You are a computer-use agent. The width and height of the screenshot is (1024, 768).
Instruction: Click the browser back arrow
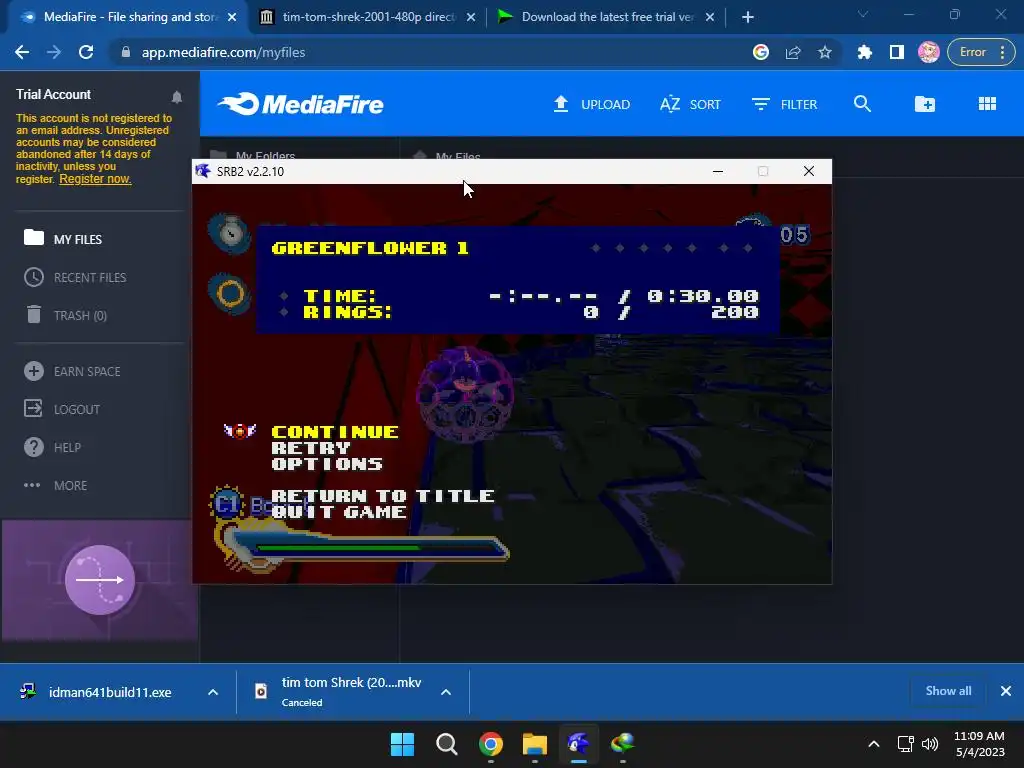tap(22, 52)
